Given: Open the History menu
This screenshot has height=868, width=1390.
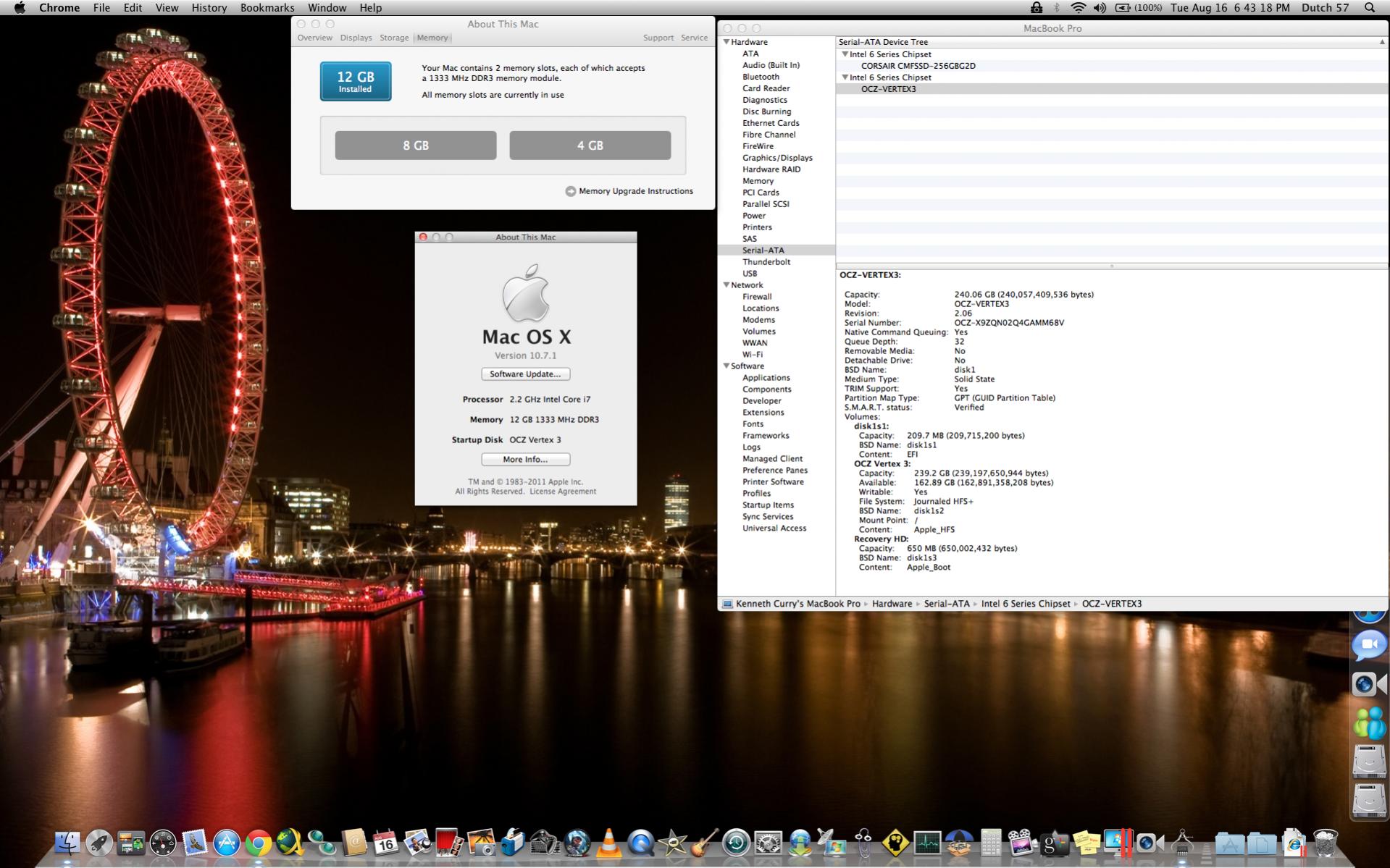Looking at the screenshot, I should click(x=209, y=7).
